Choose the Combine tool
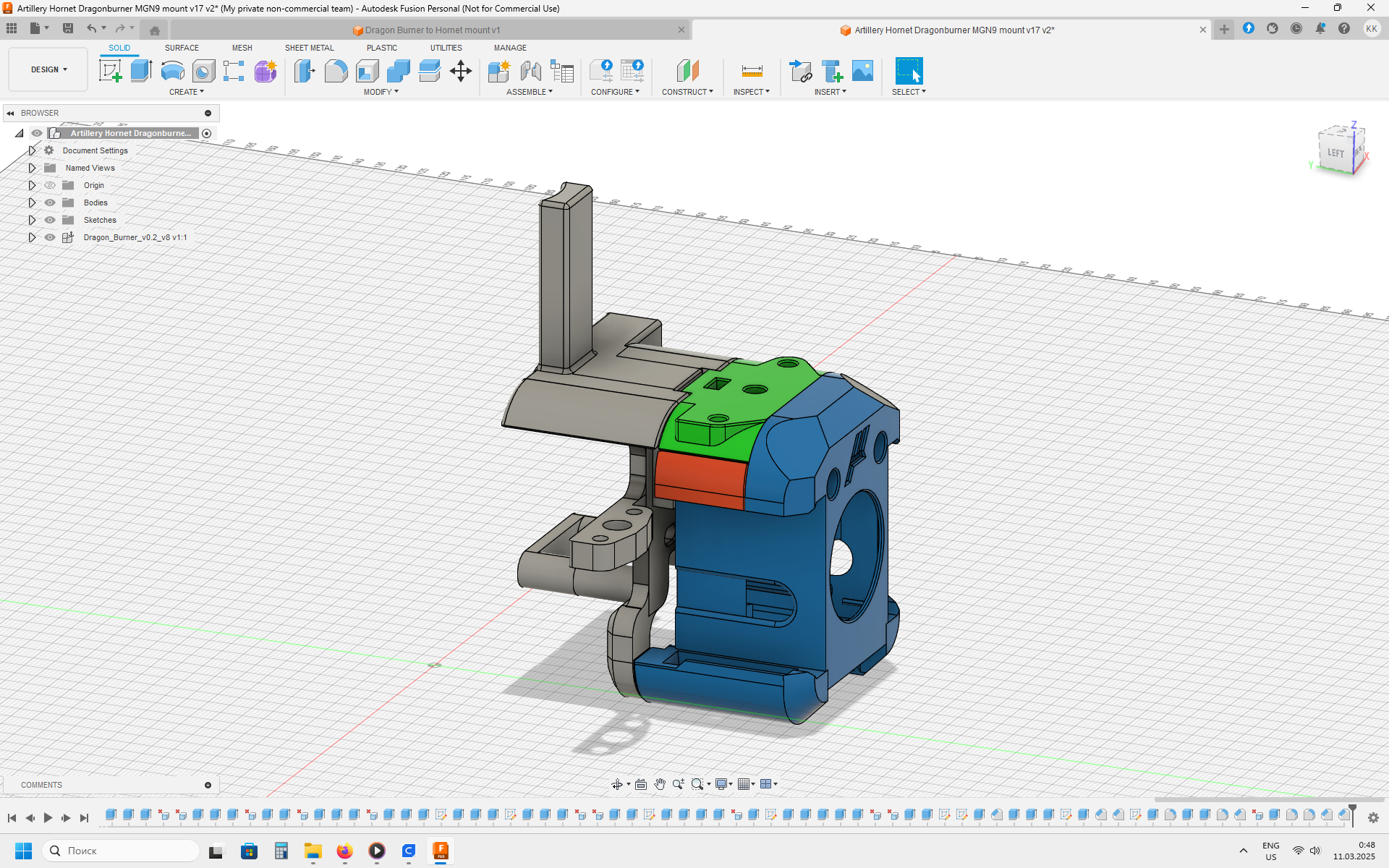The width and height of the screenshot is (1389, 868). (398, 71)
